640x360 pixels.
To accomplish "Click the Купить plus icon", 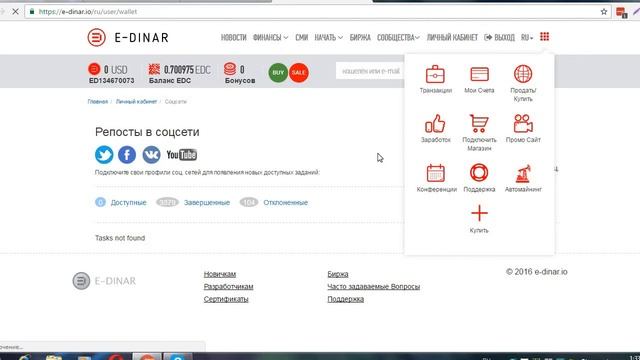I will pos(479,213).
